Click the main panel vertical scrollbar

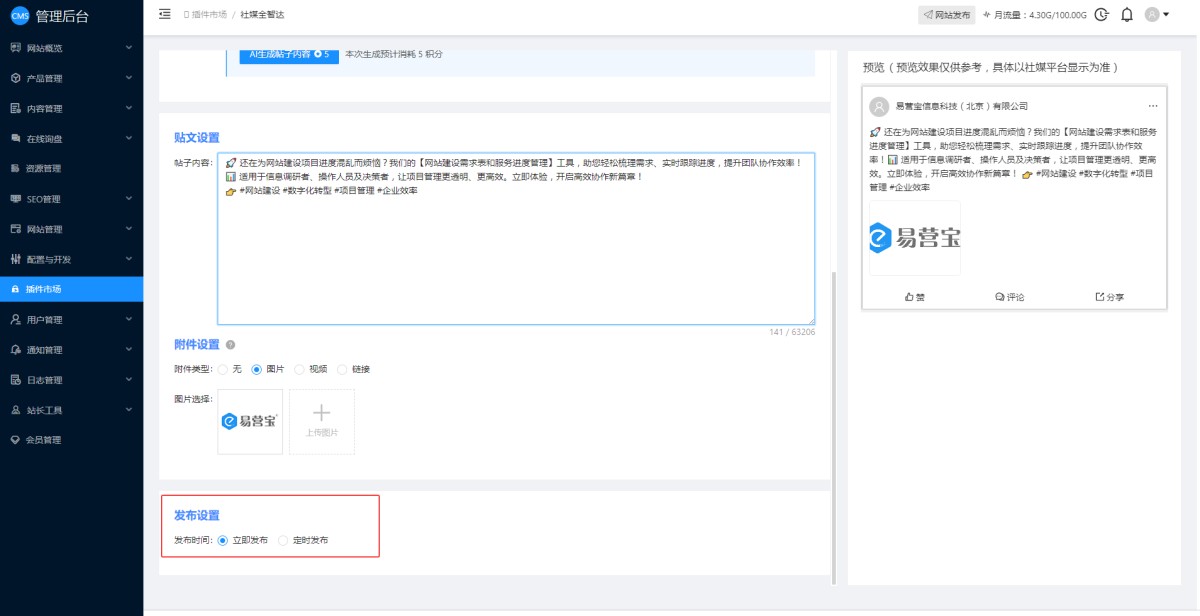(x=833, y=428)
